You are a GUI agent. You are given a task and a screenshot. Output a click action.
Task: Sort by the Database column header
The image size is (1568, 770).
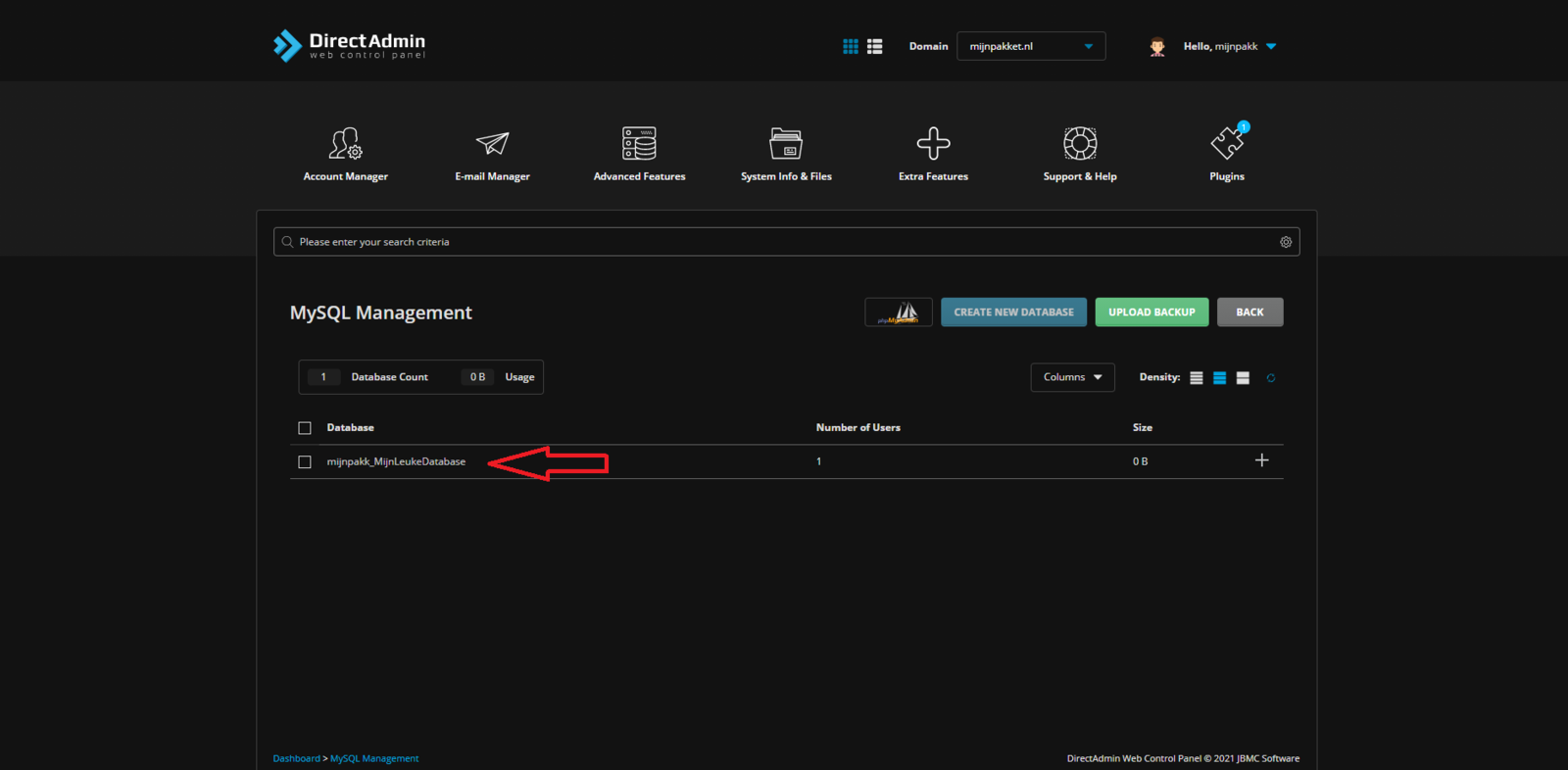coord(350,428)
